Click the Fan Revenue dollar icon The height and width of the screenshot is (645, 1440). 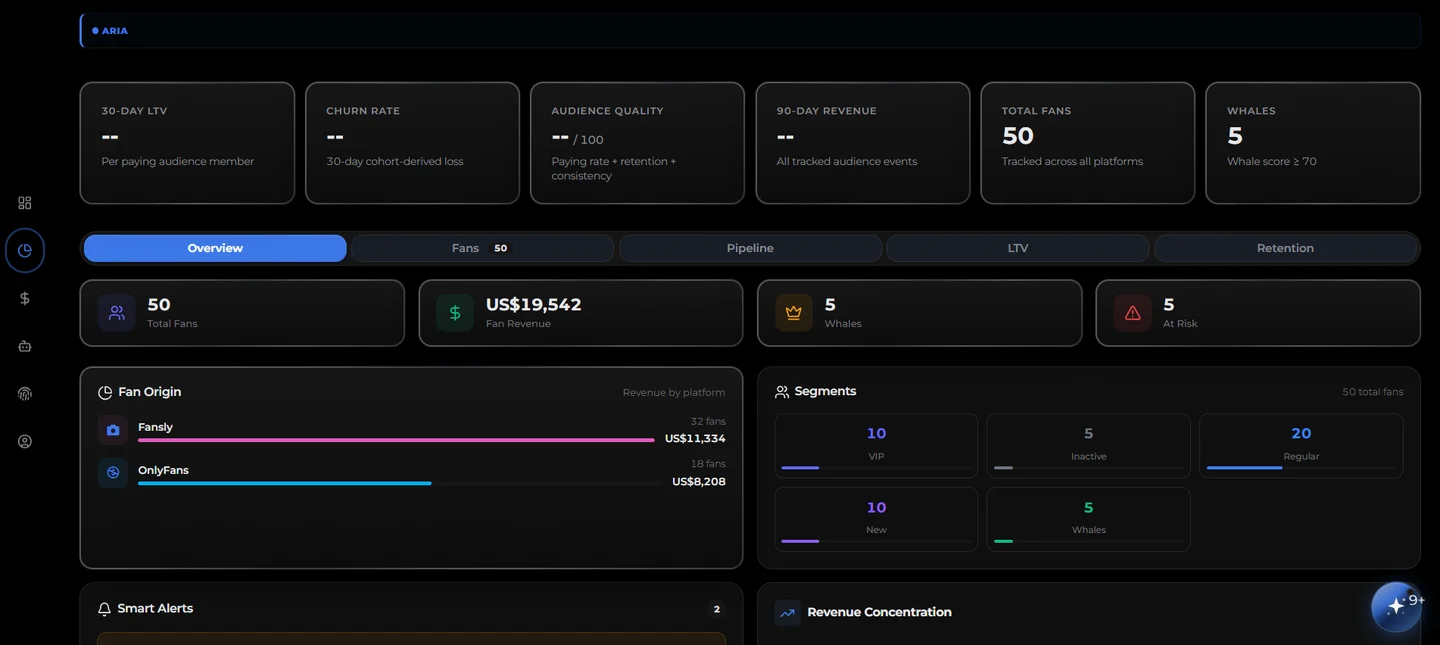455,313
